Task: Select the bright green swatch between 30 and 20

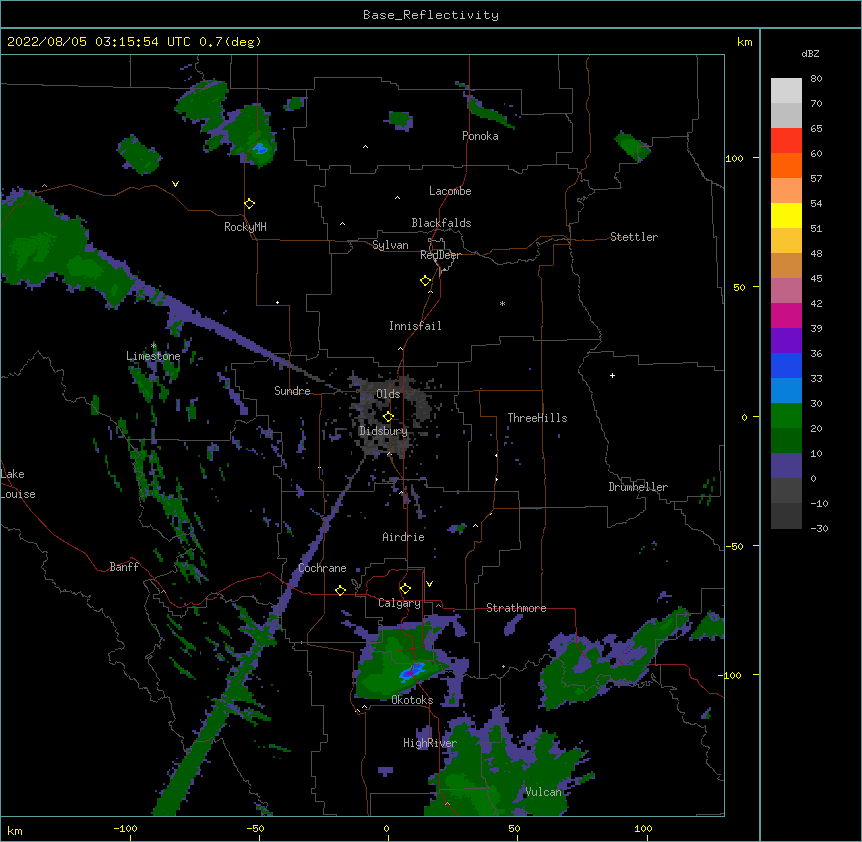Action: point(786,416)
